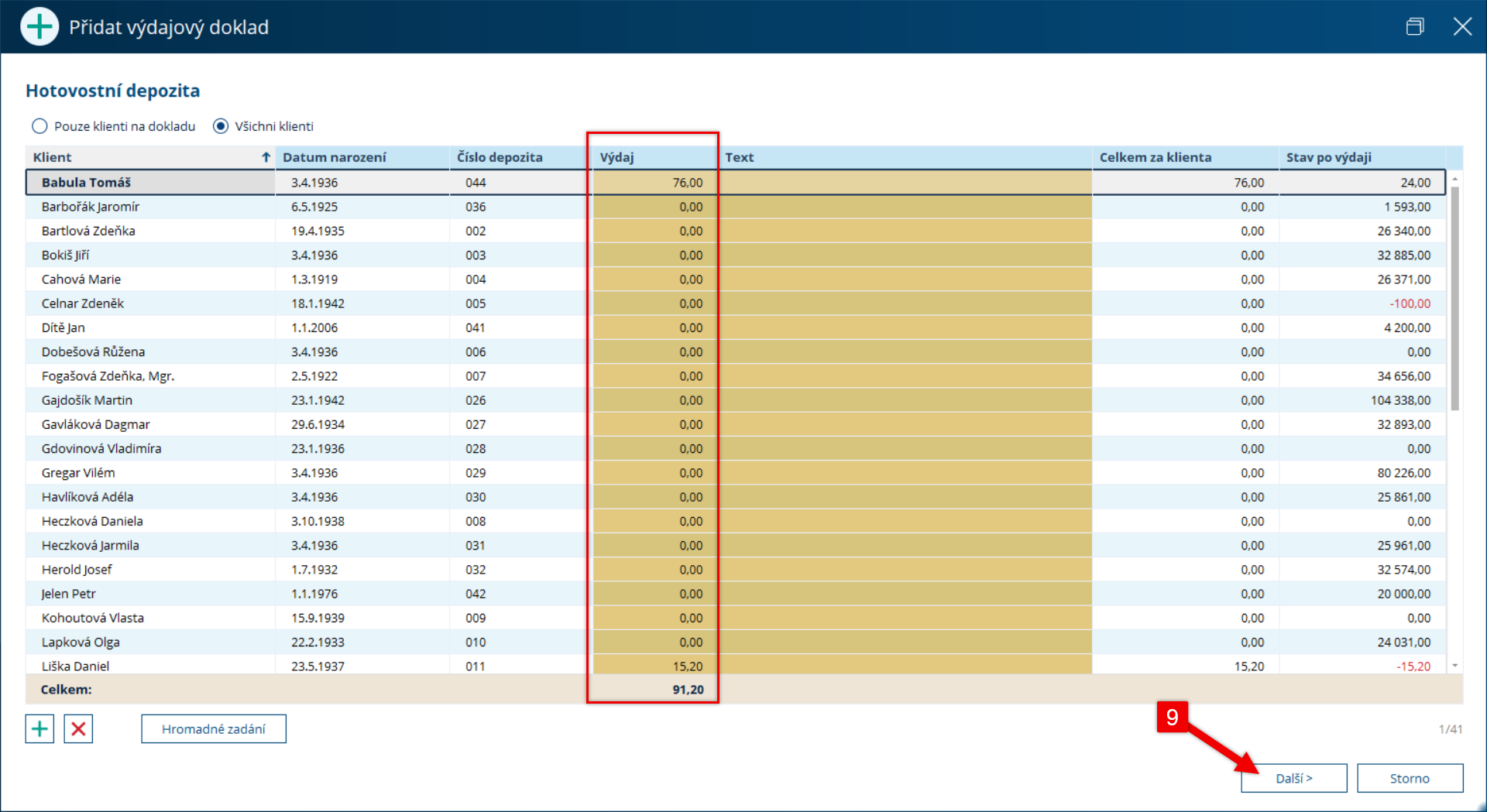This screenshot has width=1487, height=812.
Task: Cancel using the Storno button
Action: tap(1410, 778)
